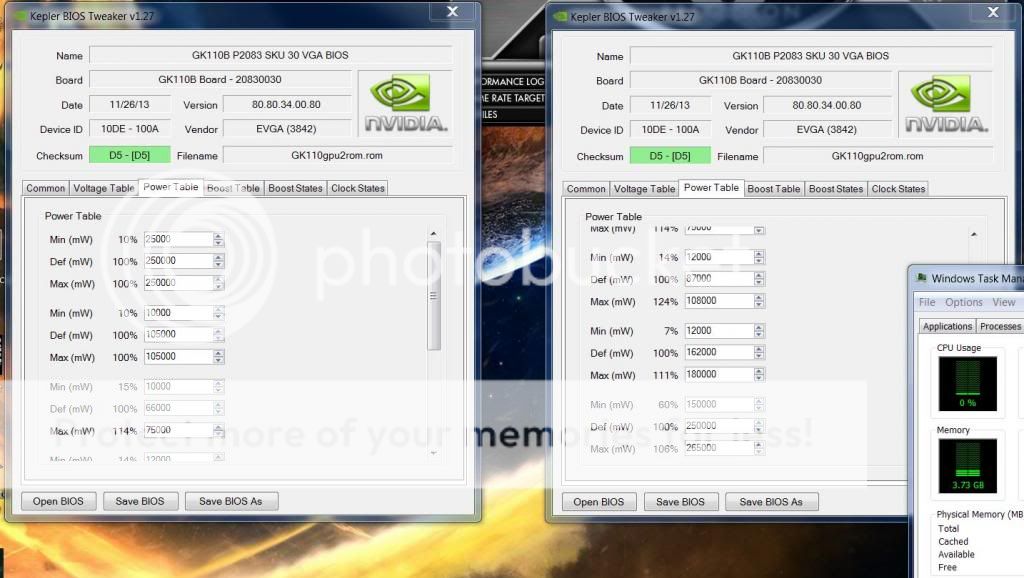Click the Name field in the left Kepler window
Image resolution: width=1024 pixels, height=578 pixels.
pyautogui.click(x=270, y=55)
